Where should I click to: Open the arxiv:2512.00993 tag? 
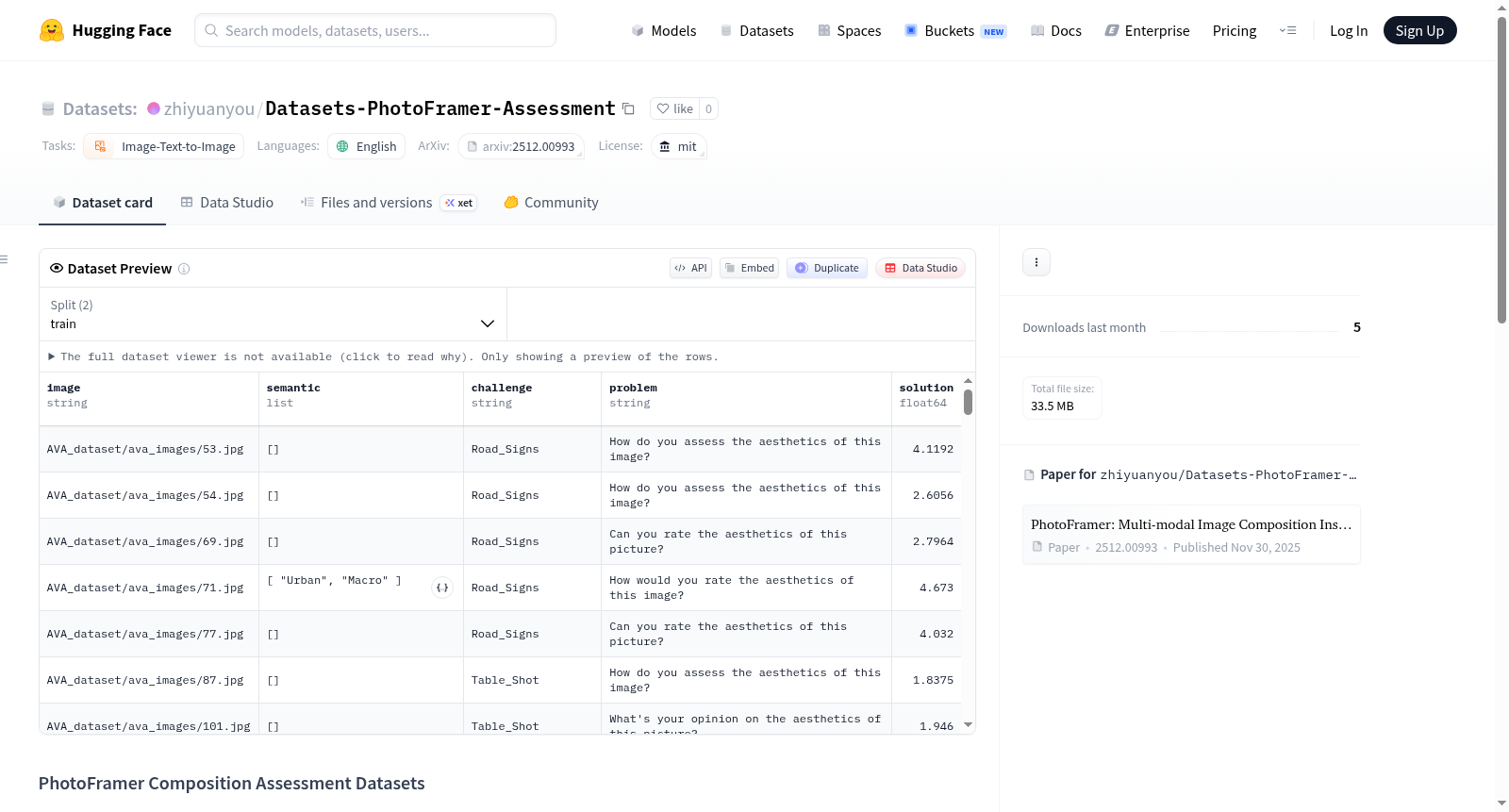click(x=522, y=146)
